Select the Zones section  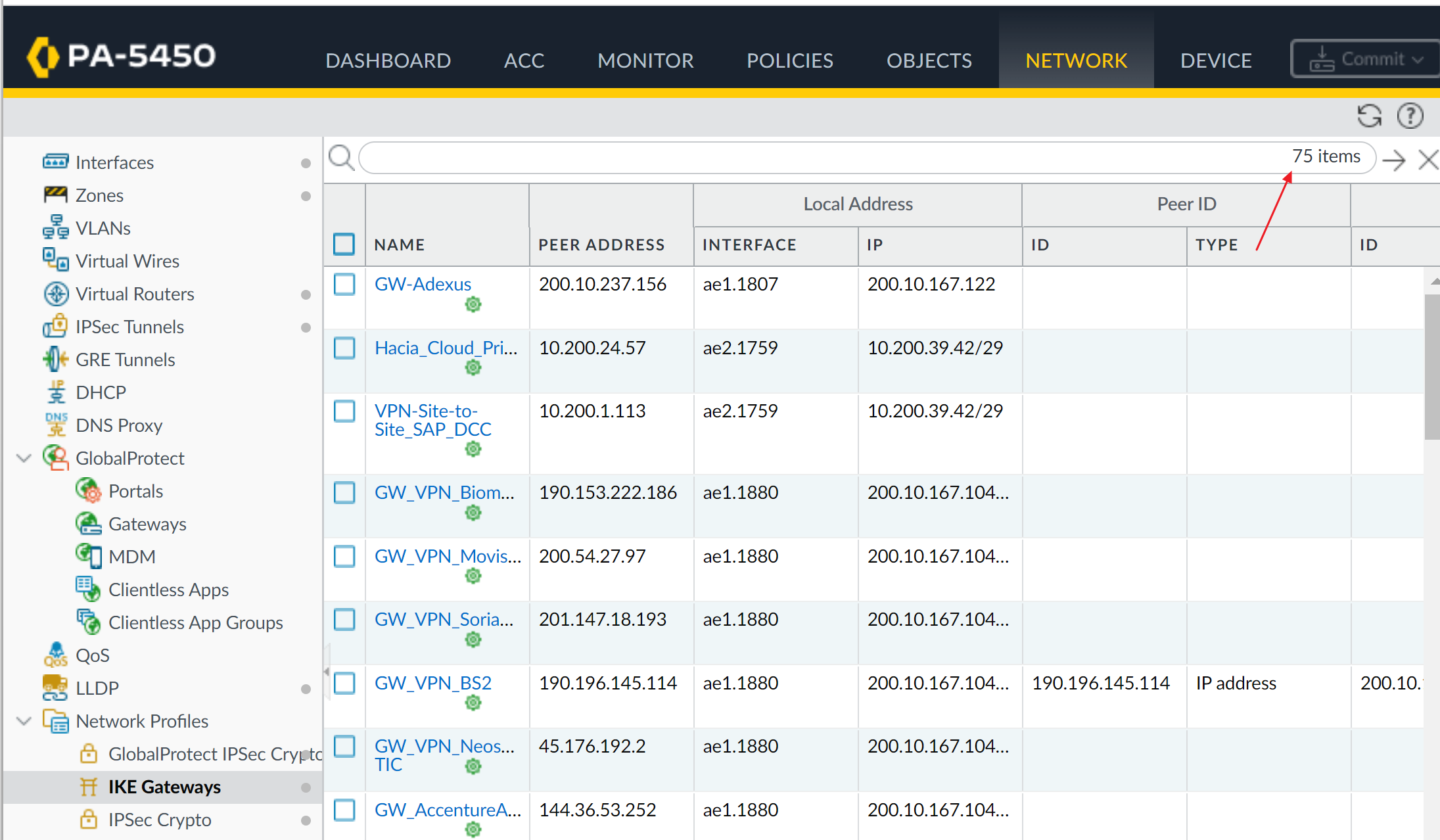point(99,195)
